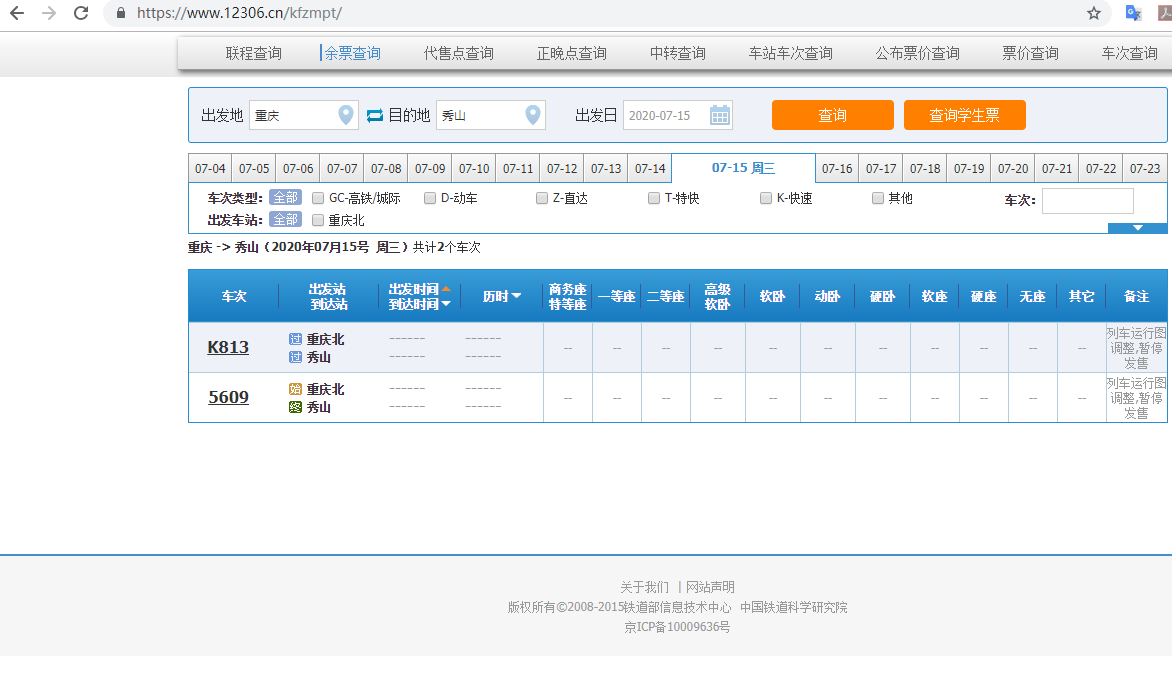Open 票价查询 menu item

coord(1030,53)
